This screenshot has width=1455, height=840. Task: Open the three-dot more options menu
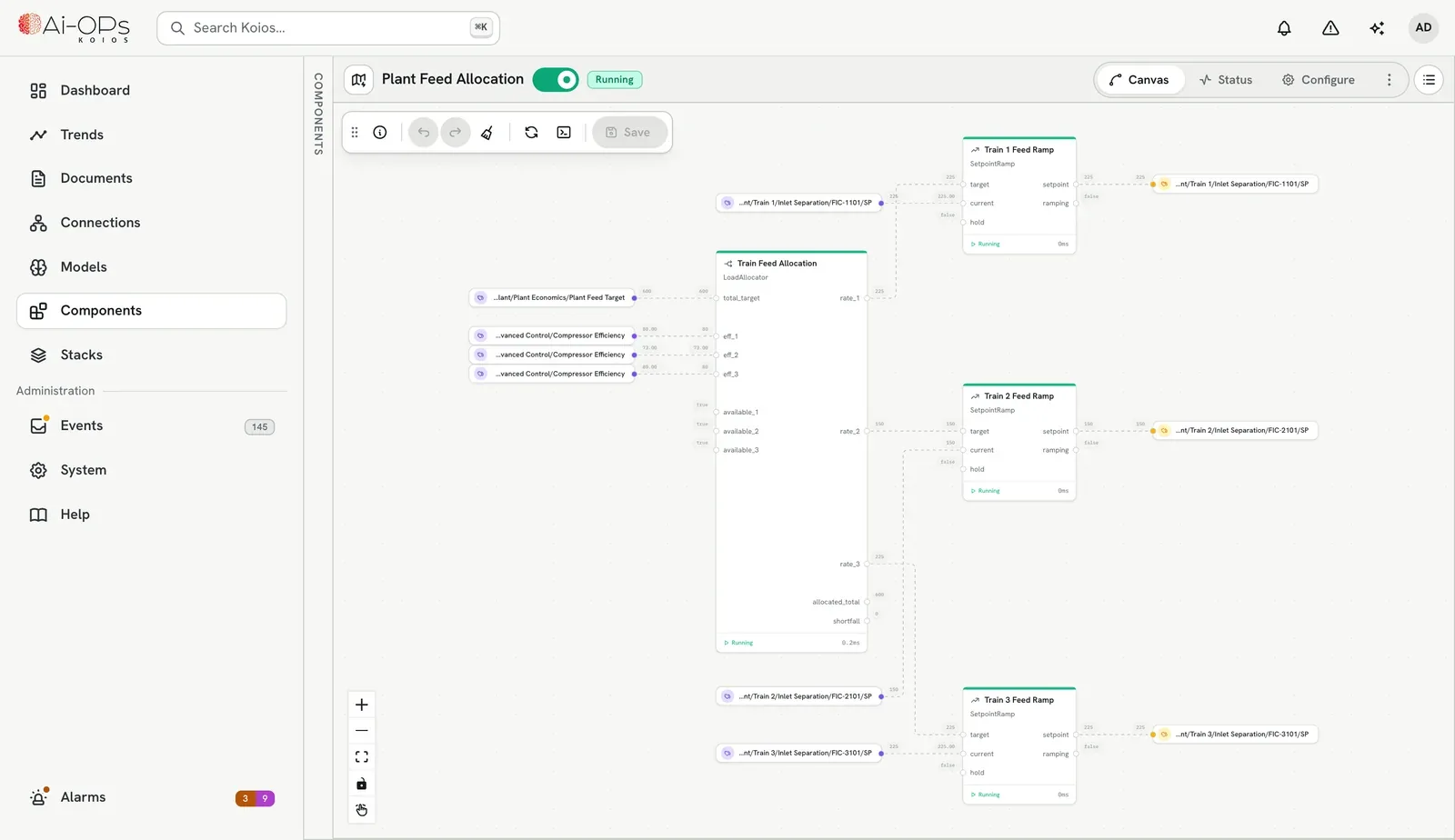click(1389, 80)
